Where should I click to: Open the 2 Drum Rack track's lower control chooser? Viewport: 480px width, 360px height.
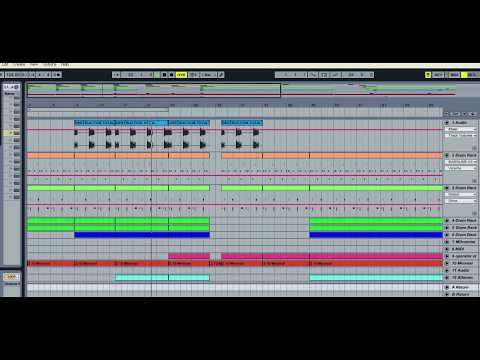pos(462,168)
